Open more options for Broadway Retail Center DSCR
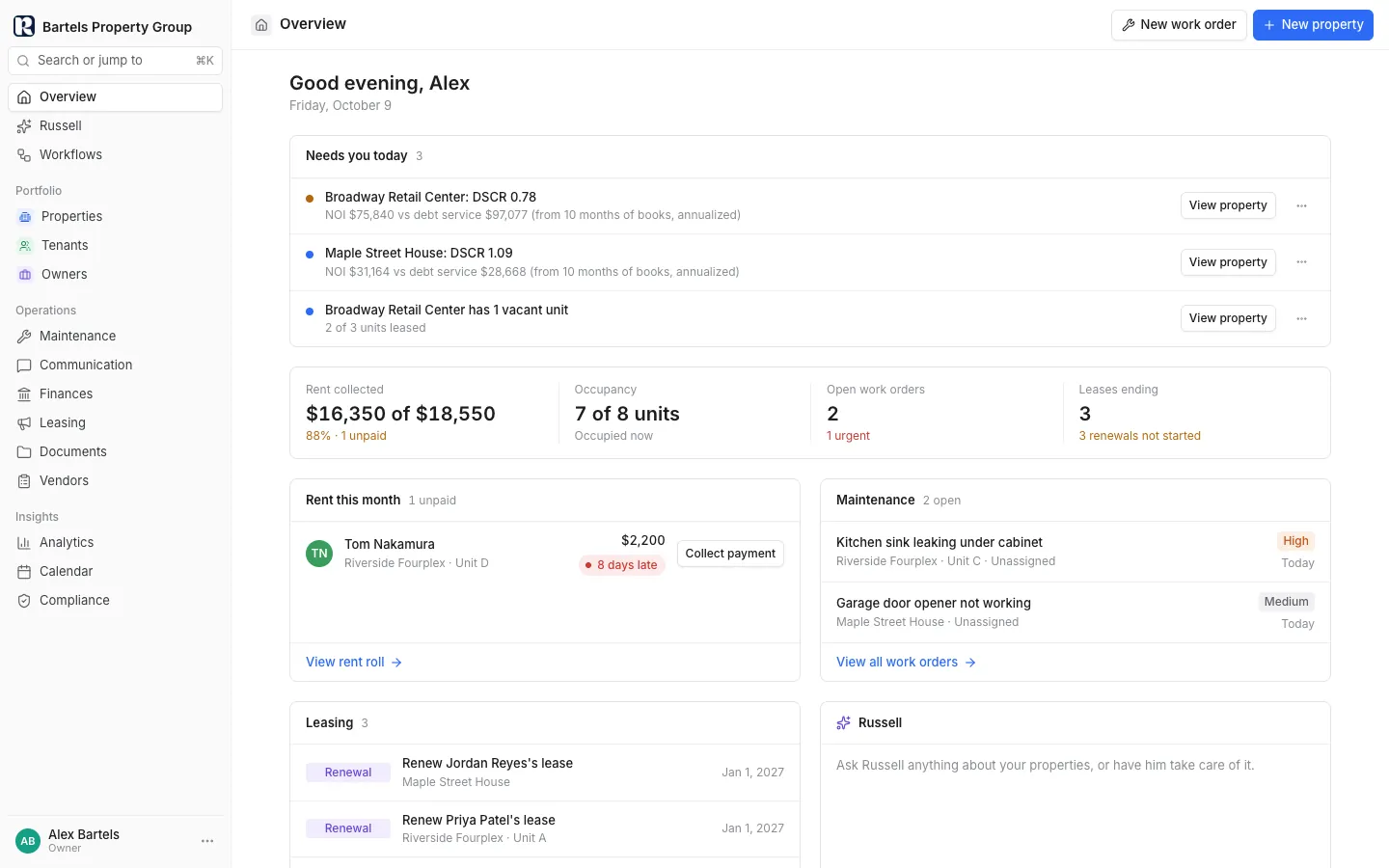Viewport: 1389px width, 868px height. pos(1301,205)
